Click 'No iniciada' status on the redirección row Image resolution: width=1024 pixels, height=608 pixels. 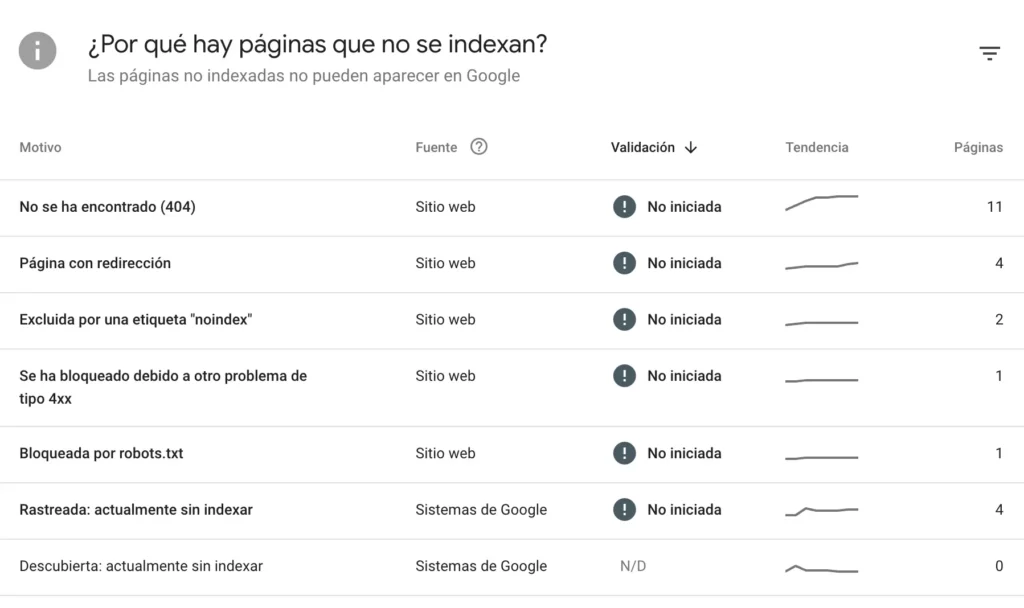(x=685, y=263)
